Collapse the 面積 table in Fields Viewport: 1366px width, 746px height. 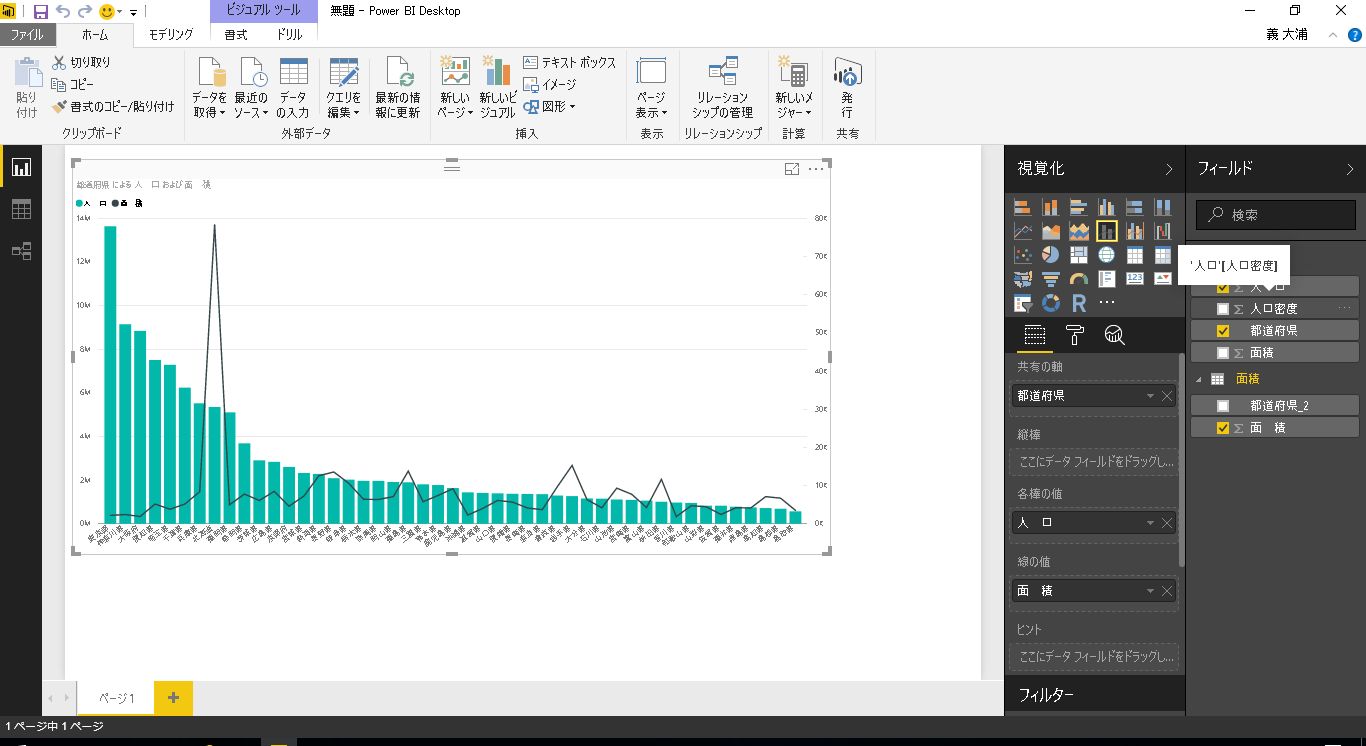(1198, 380)
